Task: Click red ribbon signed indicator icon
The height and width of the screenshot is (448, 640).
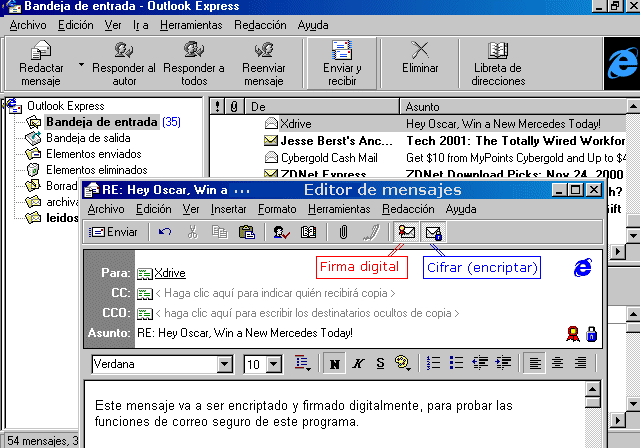Action: (573, 334)
